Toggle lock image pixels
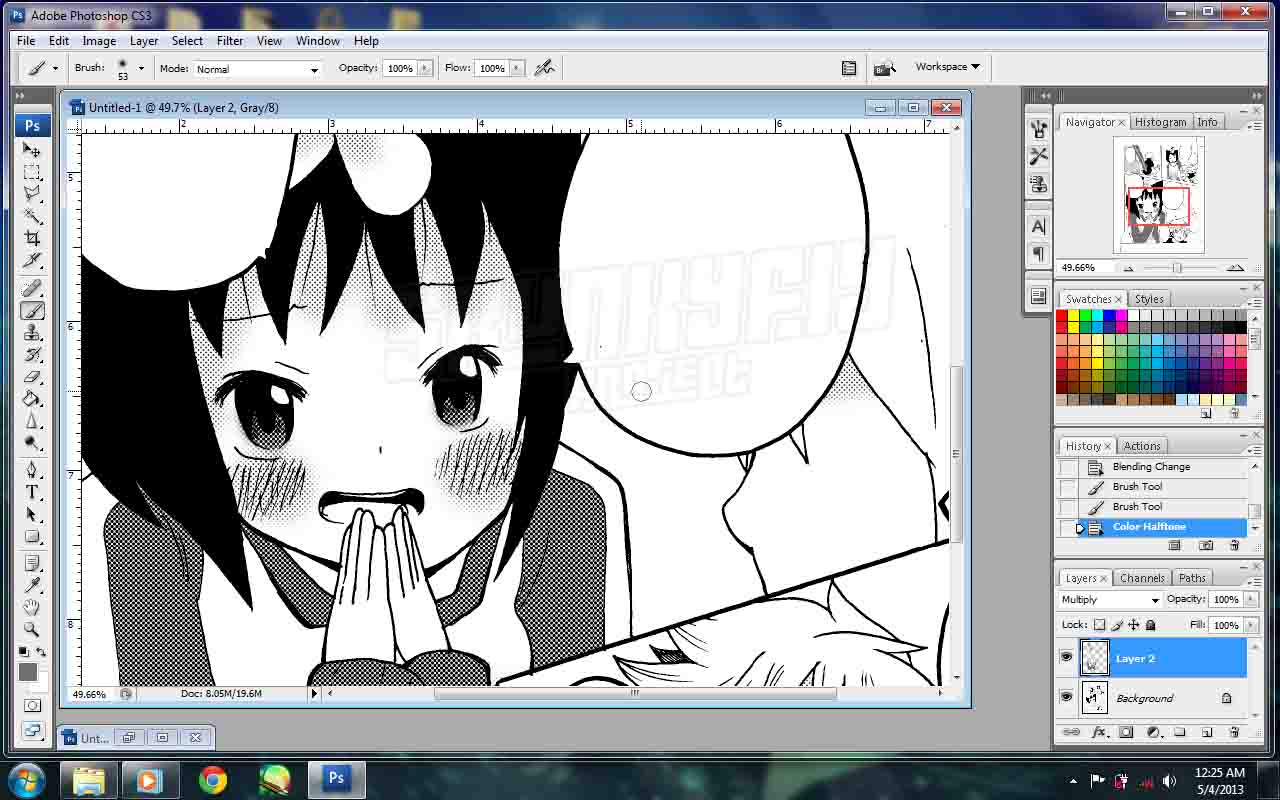The width and height of the screenshot is (1280, 800). click(x=1117, y=625)
